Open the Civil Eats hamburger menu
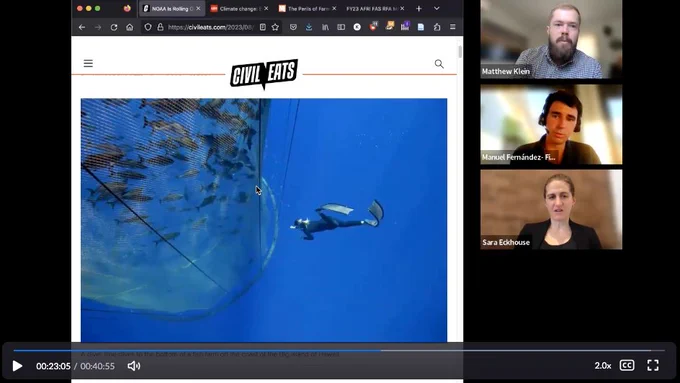The height and width of the screenshot is (383, 680). pyautogui.click(x=88, y=64)
